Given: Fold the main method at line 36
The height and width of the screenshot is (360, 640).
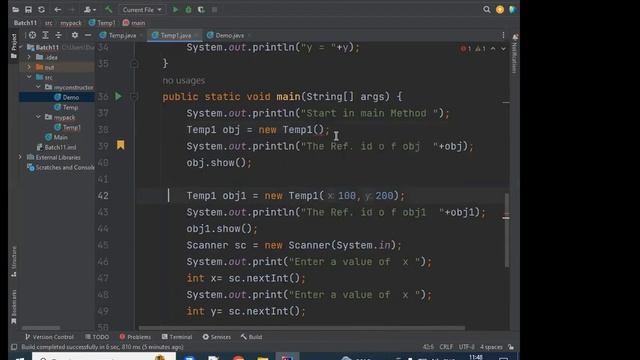Looking at the screenshot, I should (x=134, y=96).
